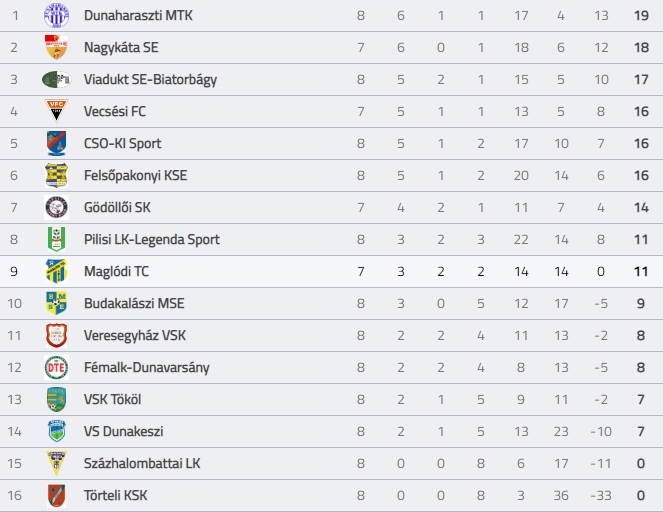Open the Viadukt SE-Biatorbágy team link
663x512 pixels.
tap(150, 79)
